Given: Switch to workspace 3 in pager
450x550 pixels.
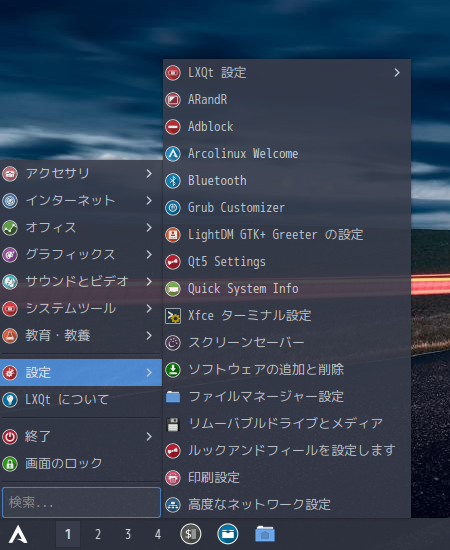Looking at the screenshot, I should [x=128, y=534].
